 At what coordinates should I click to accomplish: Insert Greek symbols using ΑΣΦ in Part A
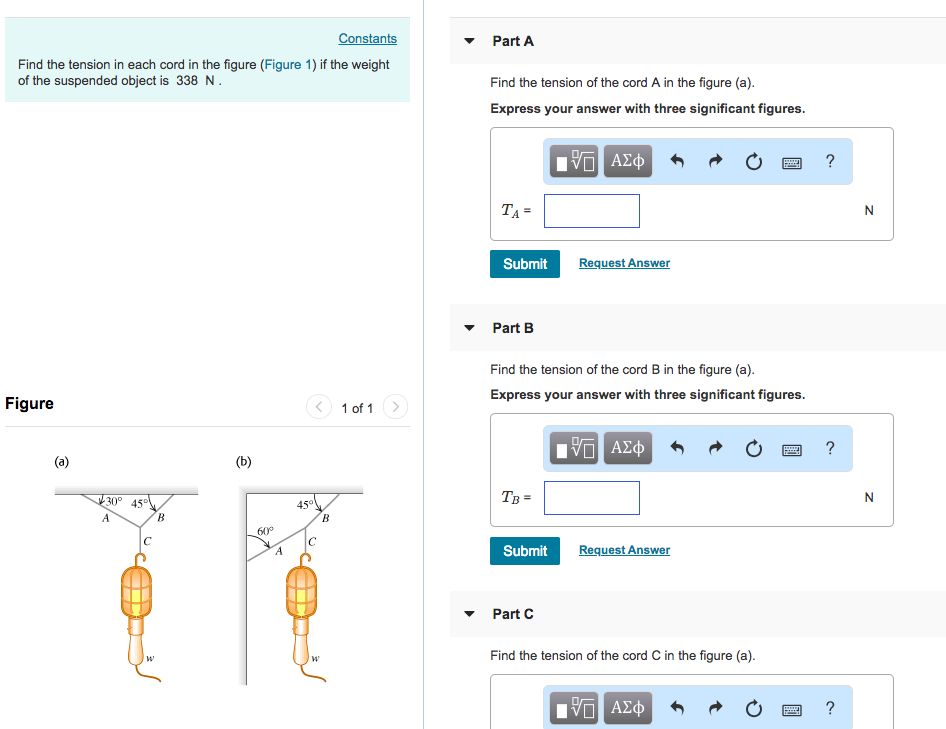(627, 161)
